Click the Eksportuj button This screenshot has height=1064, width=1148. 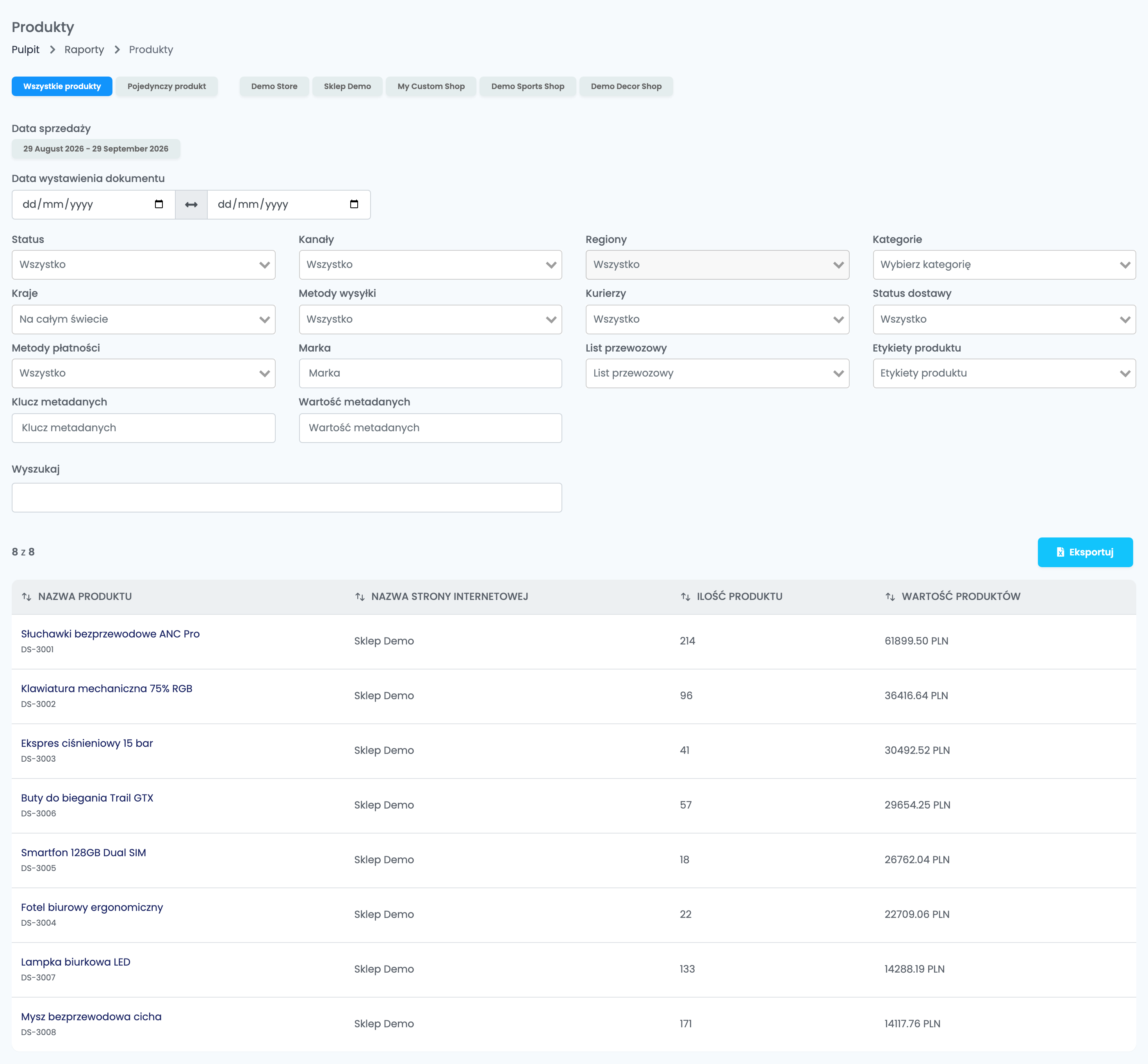click(x=1085, y=552)
